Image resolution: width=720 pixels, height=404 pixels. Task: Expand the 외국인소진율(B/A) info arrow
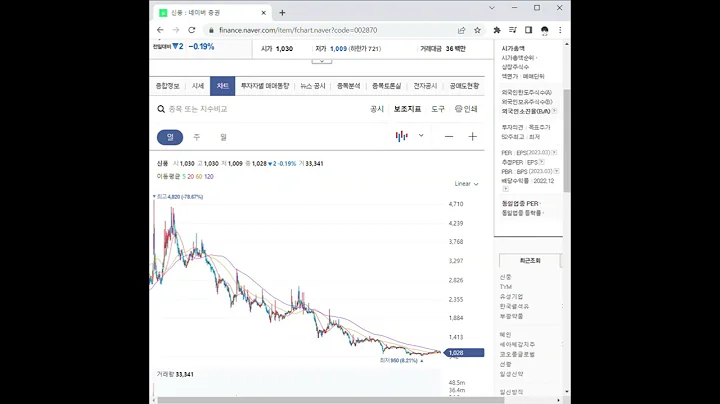pyautogui.click(x=555, y=111)
